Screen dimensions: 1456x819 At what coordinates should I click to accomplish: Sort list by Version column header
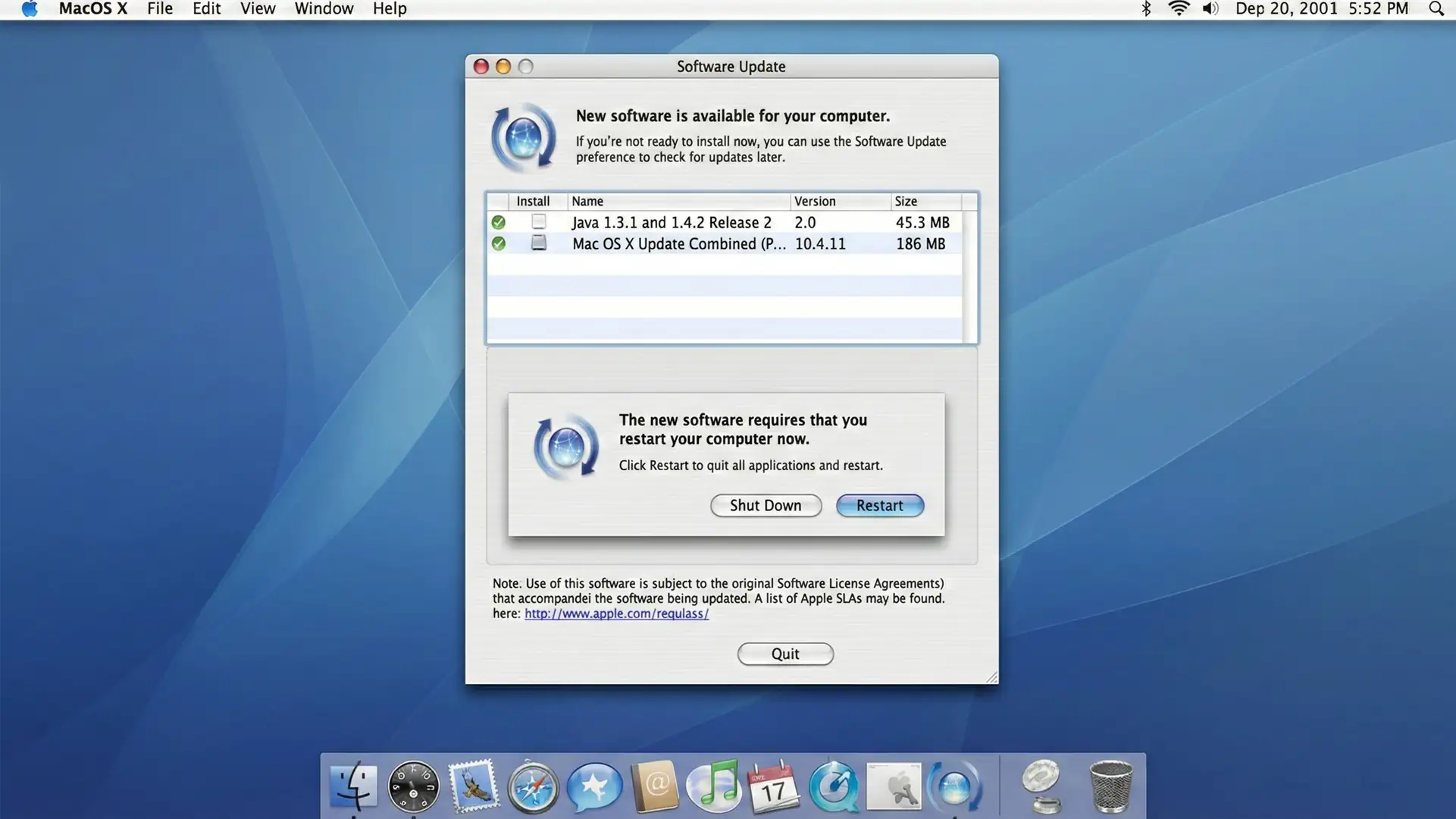pyautogui.click(x=841, y=201)
